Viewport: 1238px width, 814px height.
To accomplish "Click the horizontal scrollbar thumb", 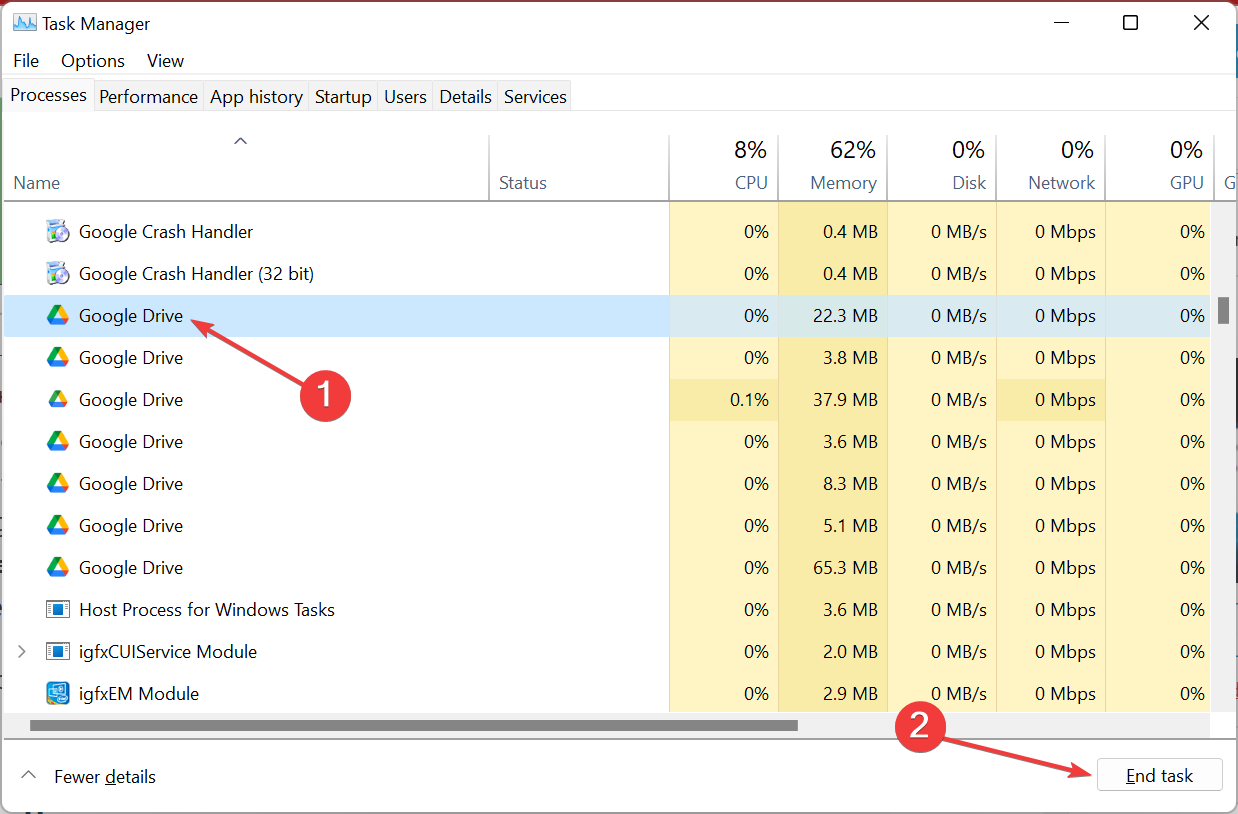I will tap(413, 726).
